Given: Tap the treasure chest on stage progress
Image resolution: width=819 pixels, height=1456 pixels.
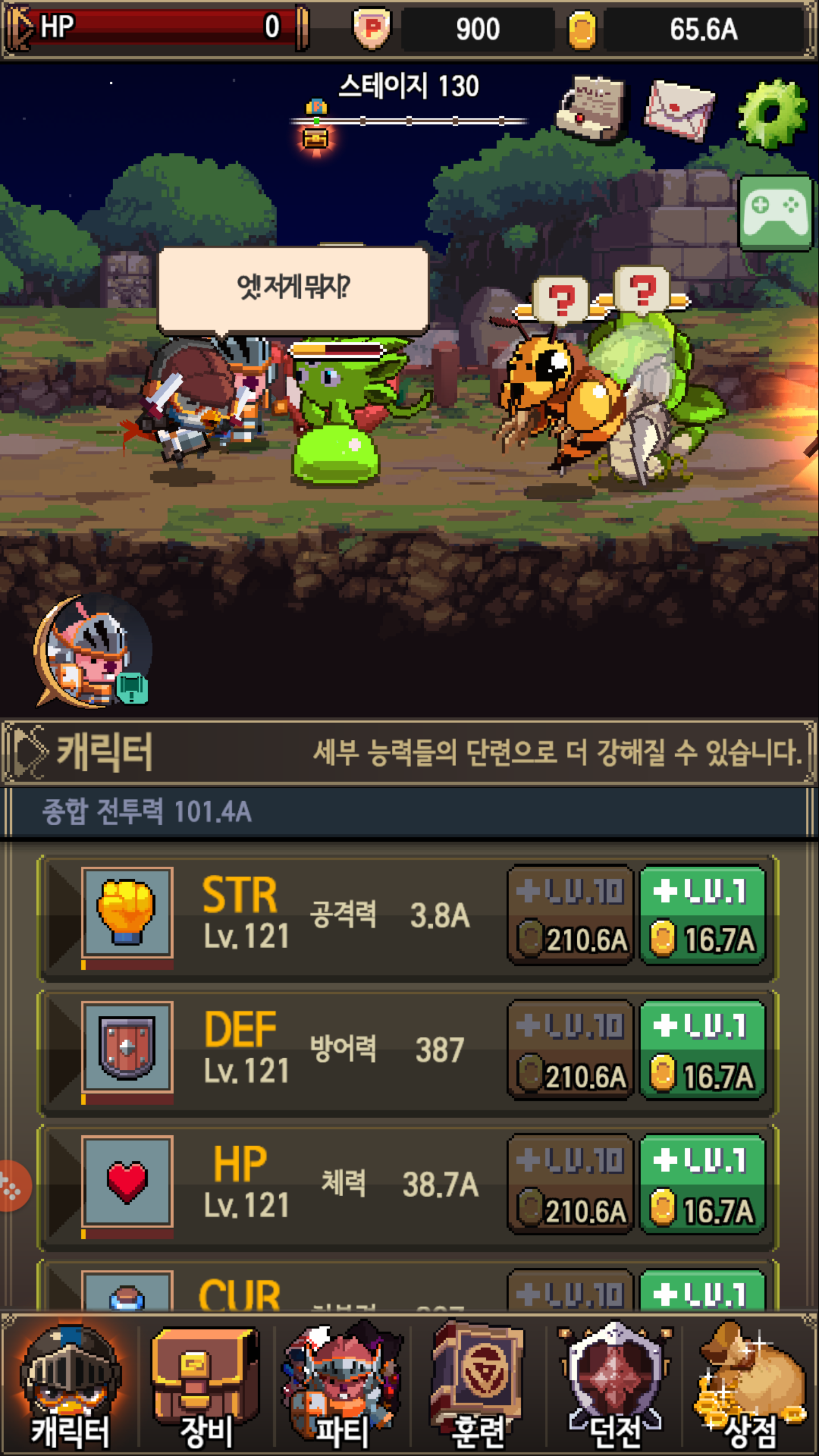Looking at the screenshot, I should pyautogui.click(x=316, y=139).
